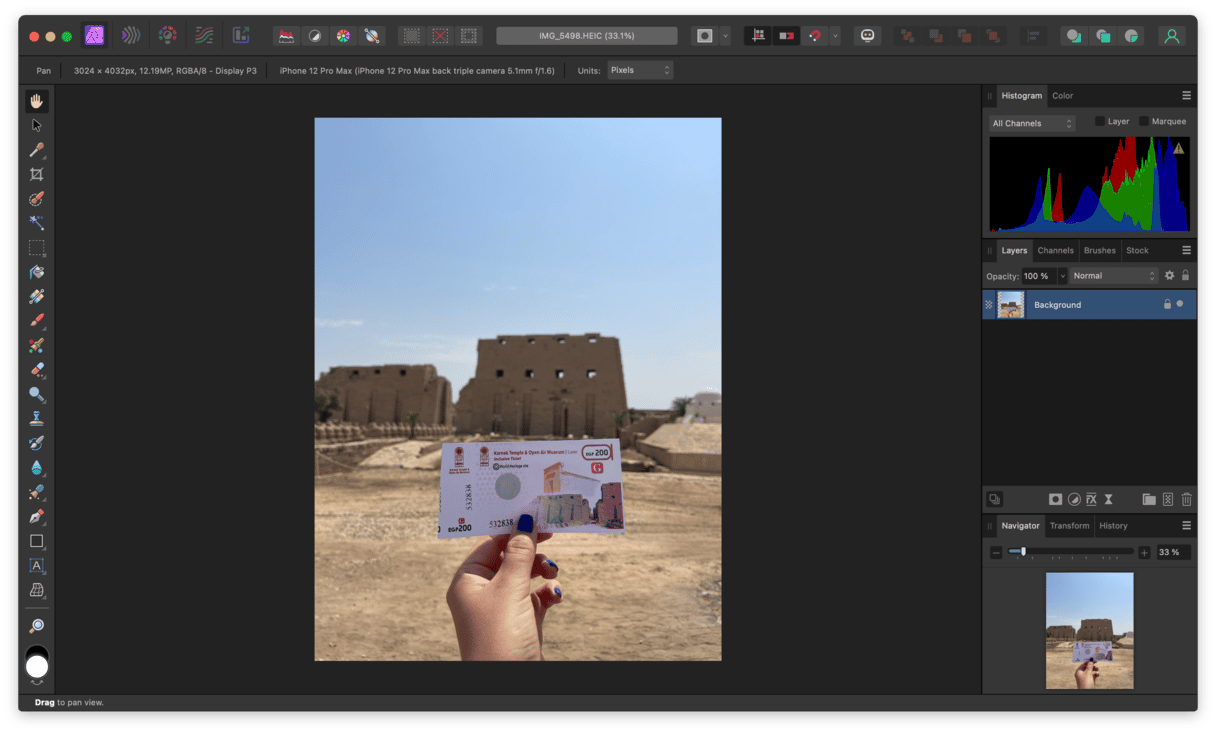The height and width of the screenshot is (733, 1216).
Task: Choose the Rectangle shape tool
Action: (x=37, y=541)
